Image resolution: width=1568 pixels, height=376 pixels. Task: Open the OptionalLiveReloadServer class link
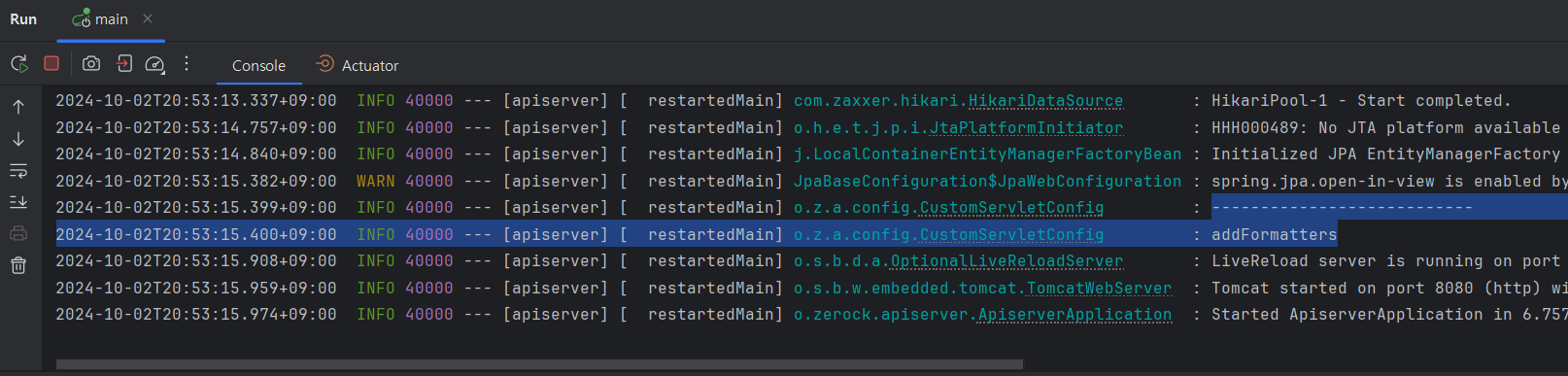(1006, 261)
